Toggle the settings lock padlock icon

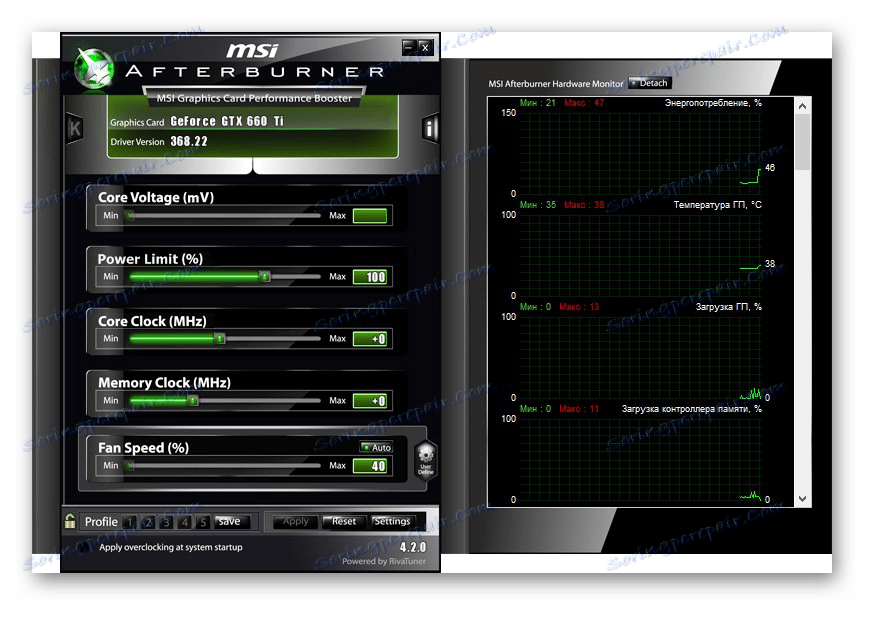[70, 521]
